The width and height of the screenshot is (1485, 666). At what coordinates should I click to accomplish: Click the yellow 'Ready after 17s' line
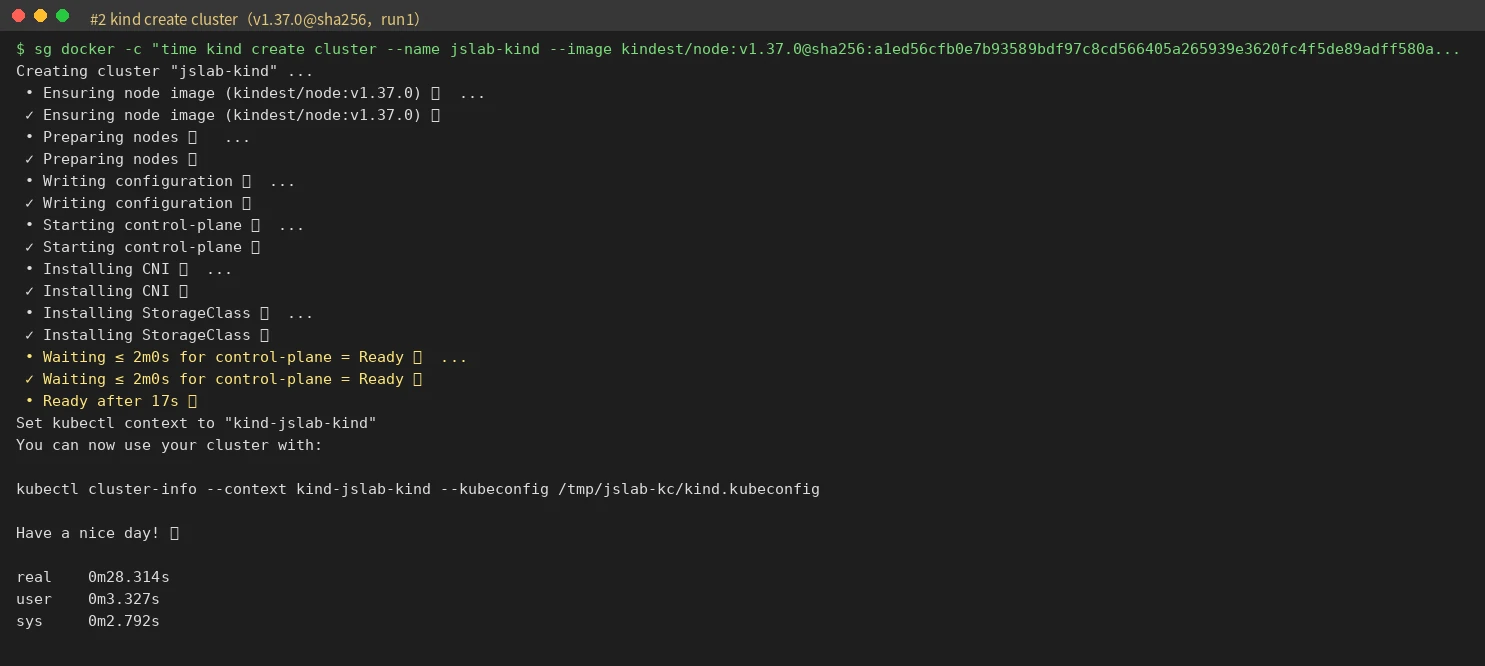click(111, 401)
